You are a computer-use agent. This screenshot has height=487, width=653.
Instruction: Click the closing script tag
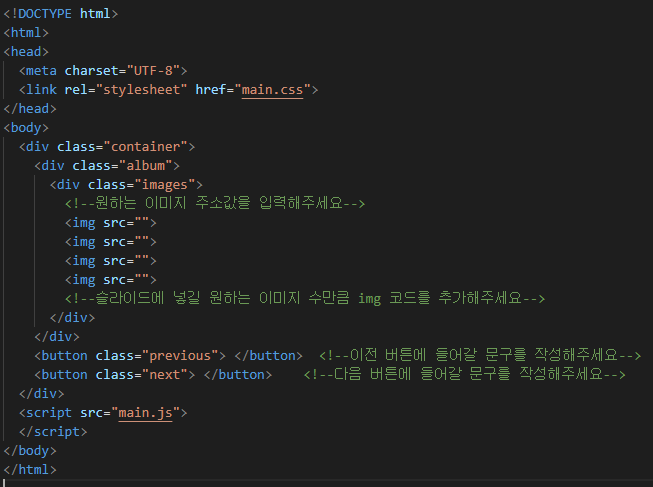53,432
